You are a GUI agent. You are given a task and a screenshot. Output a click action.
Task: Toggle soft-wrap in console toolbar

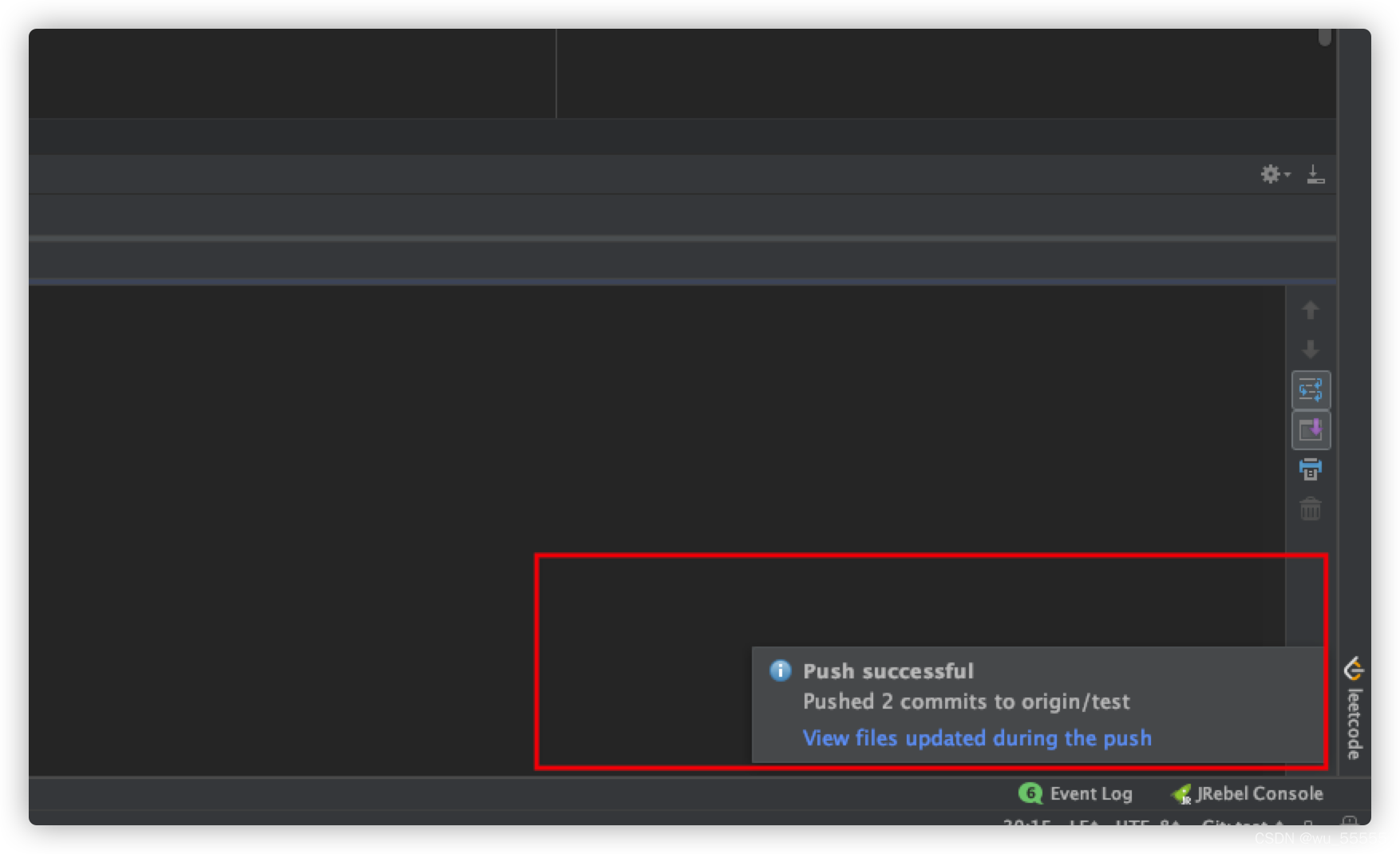tap(1311, 390)
